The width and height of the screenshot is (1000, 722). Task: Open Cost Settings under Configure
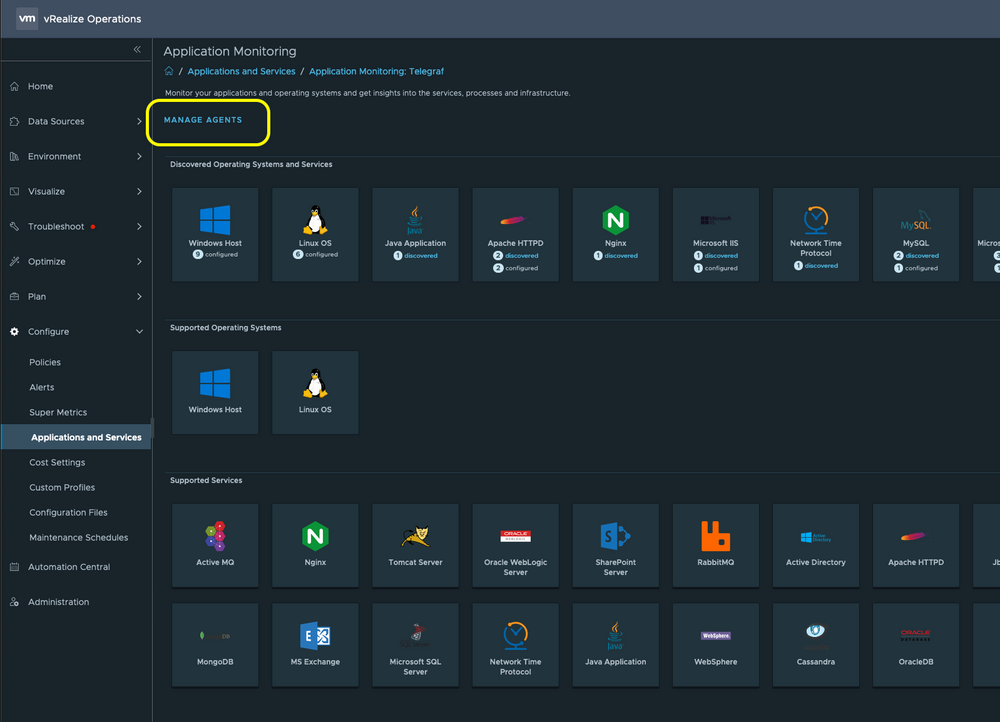(x=57, y=462)
